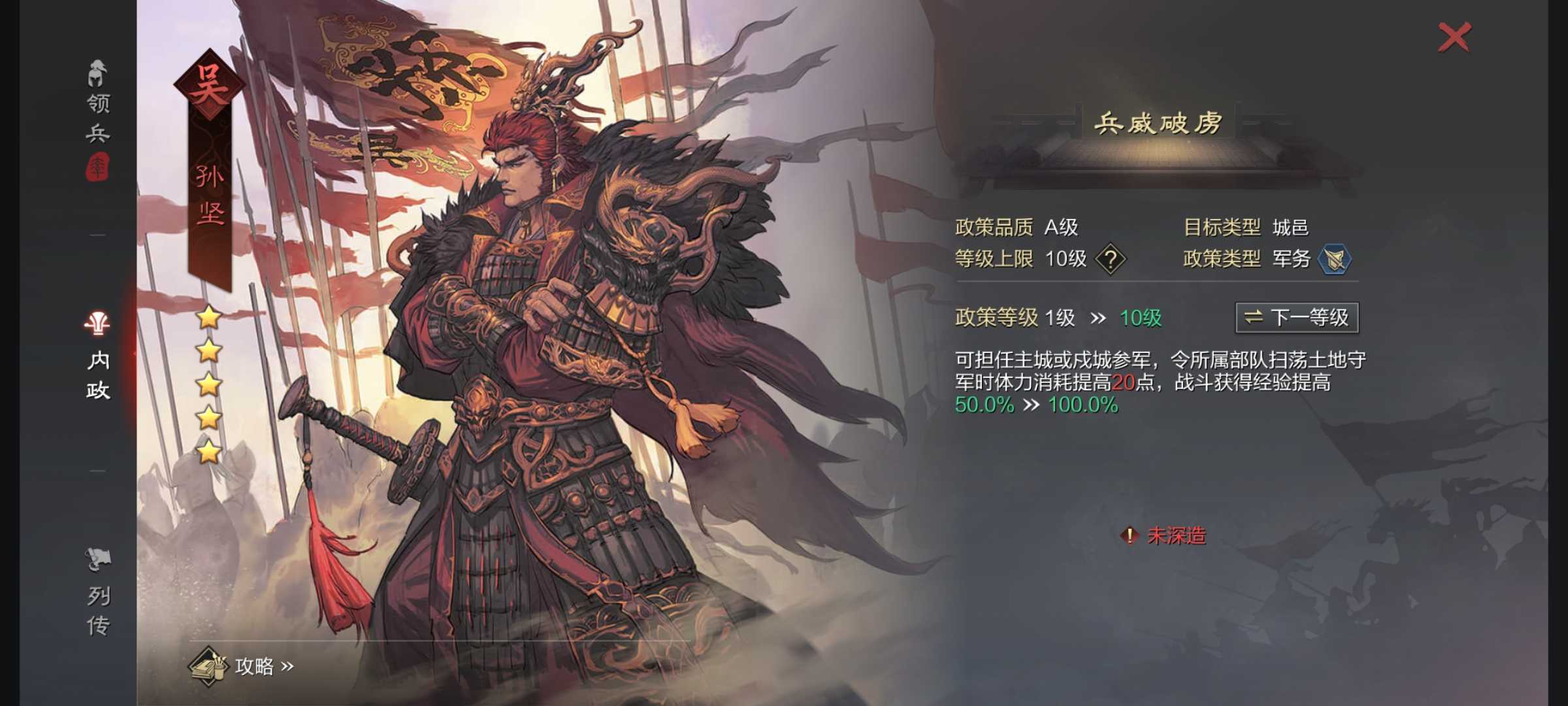Click the green 10级 target level
This screenshot has width=1568, height=706.
click(1141, 318)
